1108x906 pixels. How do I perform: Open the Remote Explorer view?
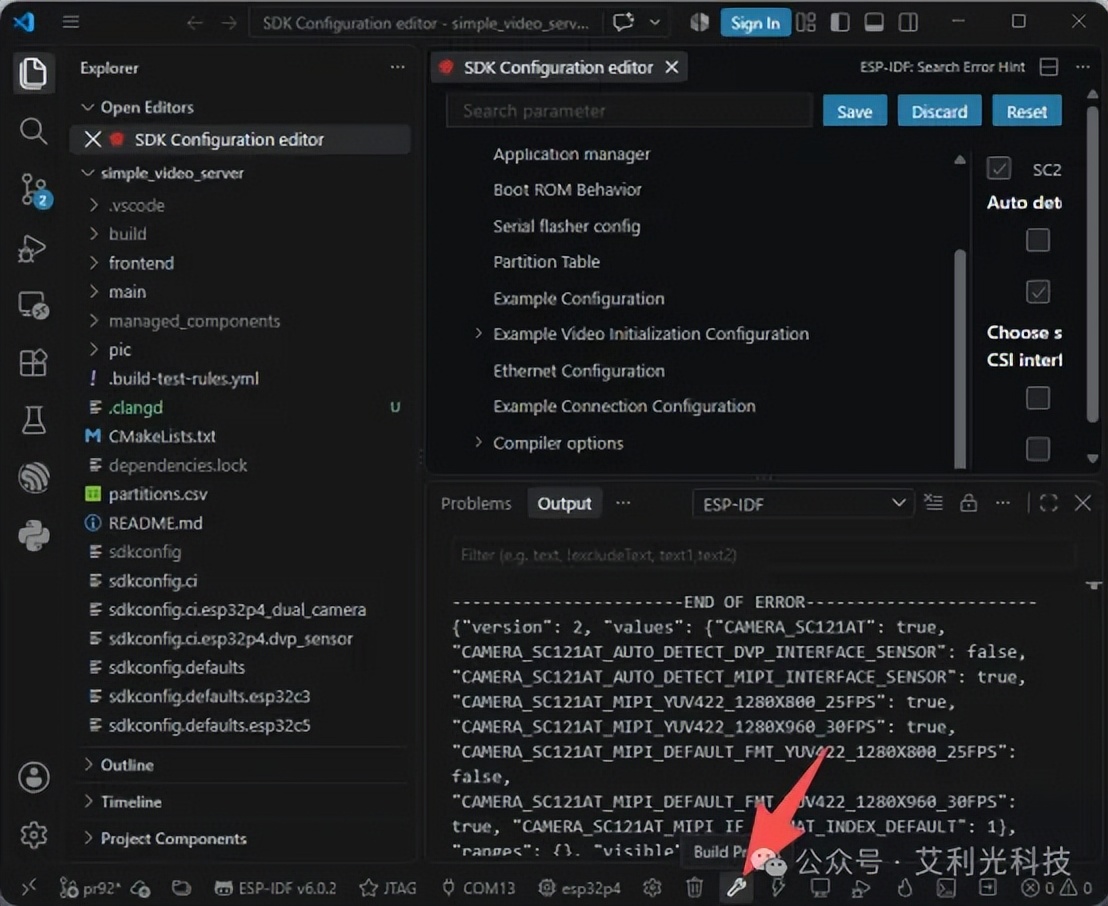[33, 305]
